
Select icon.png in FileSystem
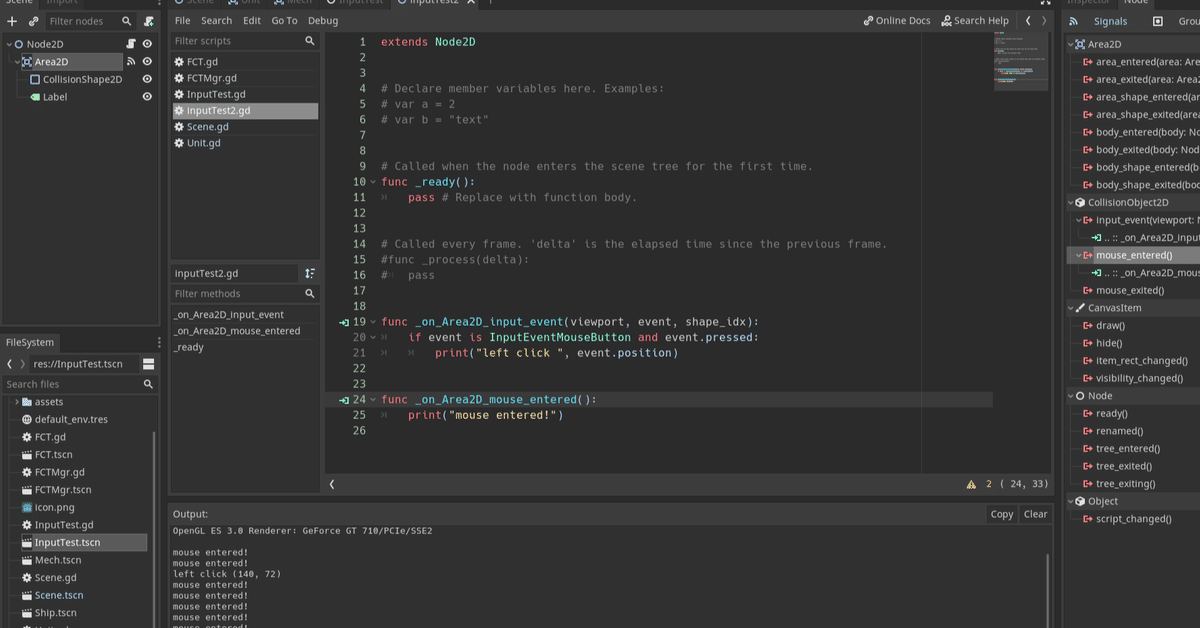pyautogui.click(x=55, y=507)
